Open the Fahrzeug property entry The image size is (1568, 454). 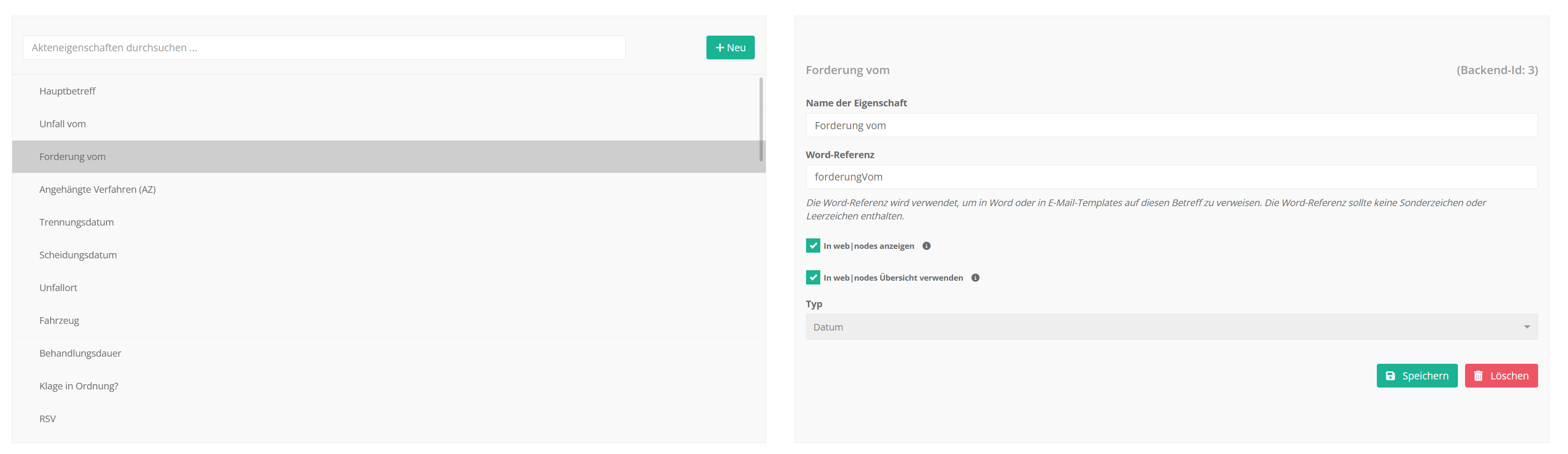(59, 321)
